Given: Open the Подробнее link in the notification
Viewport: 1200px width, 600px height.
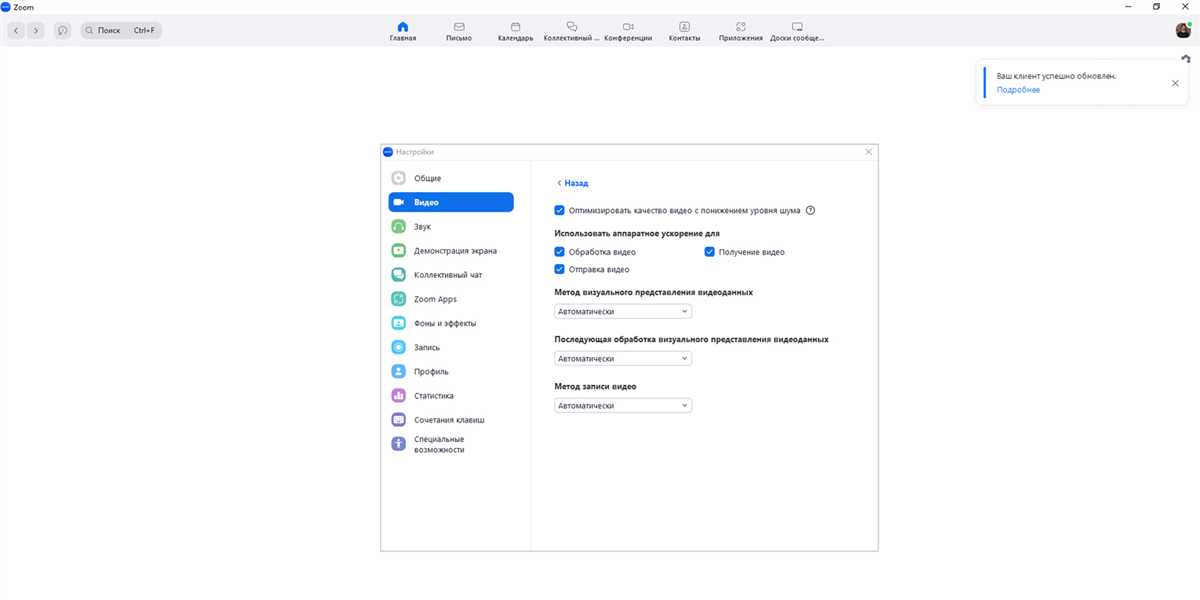Looking at the screenshot, I should point(1018,90).
